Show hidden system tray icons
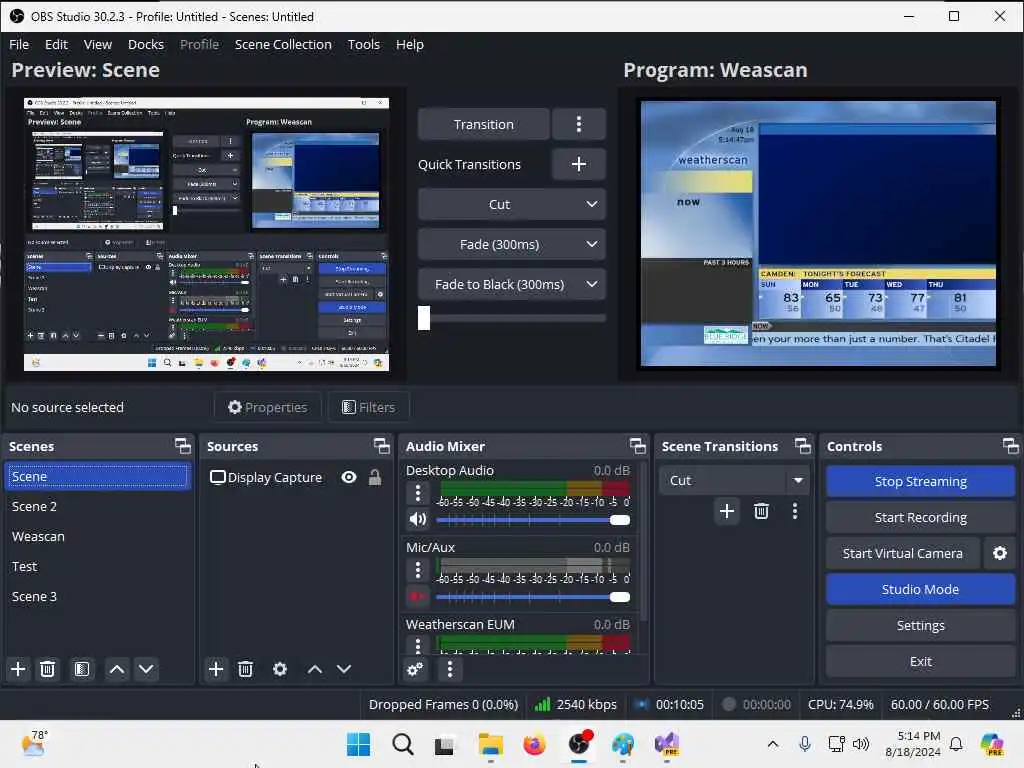 tap(773, 744)
